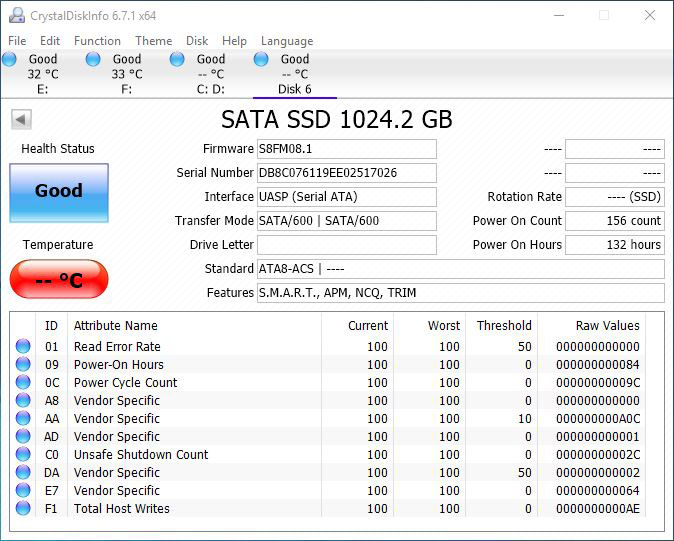Click the CrystalDiskInfo title bar app icon
This screenshot has width=674, height=541.
click(x=16, y=16)
